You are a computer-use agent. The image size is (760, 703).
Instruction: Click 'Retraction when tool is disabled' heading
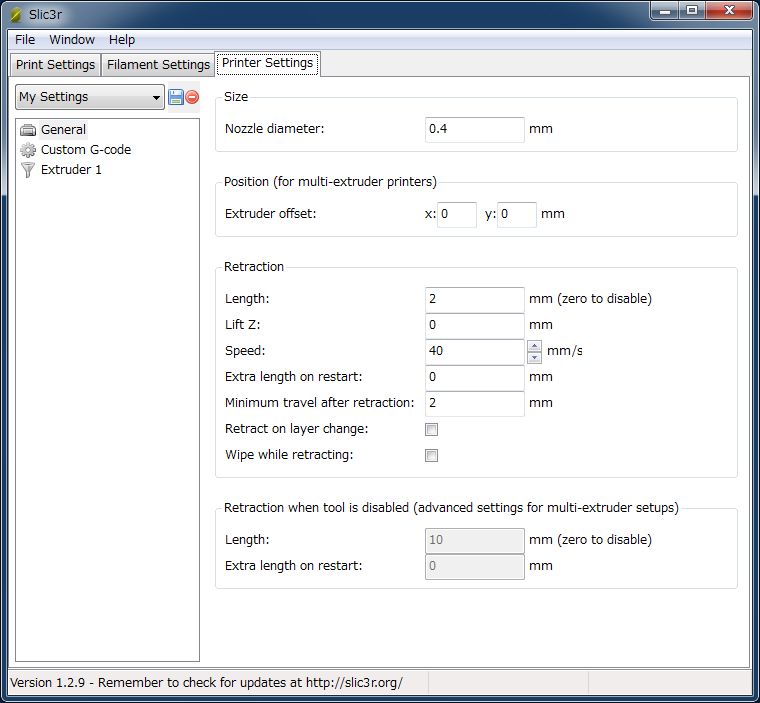coord(451,508)
